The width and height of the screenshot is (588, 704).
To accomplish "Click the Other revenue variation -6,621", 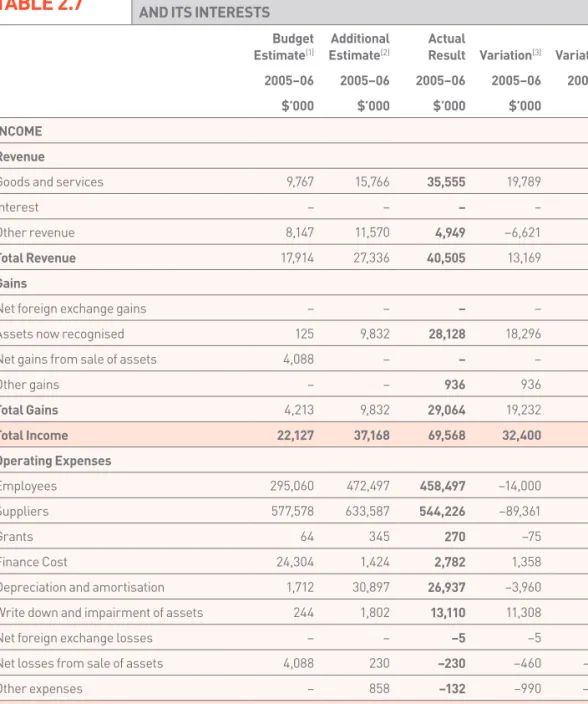I will (522, 233).
